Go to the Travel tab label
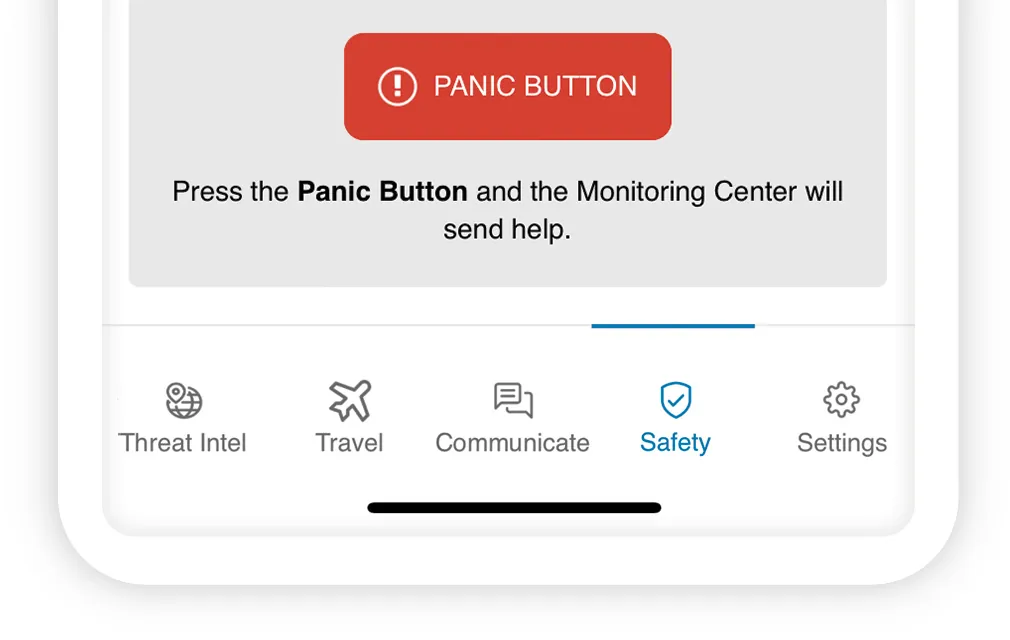 coord(349,443)
